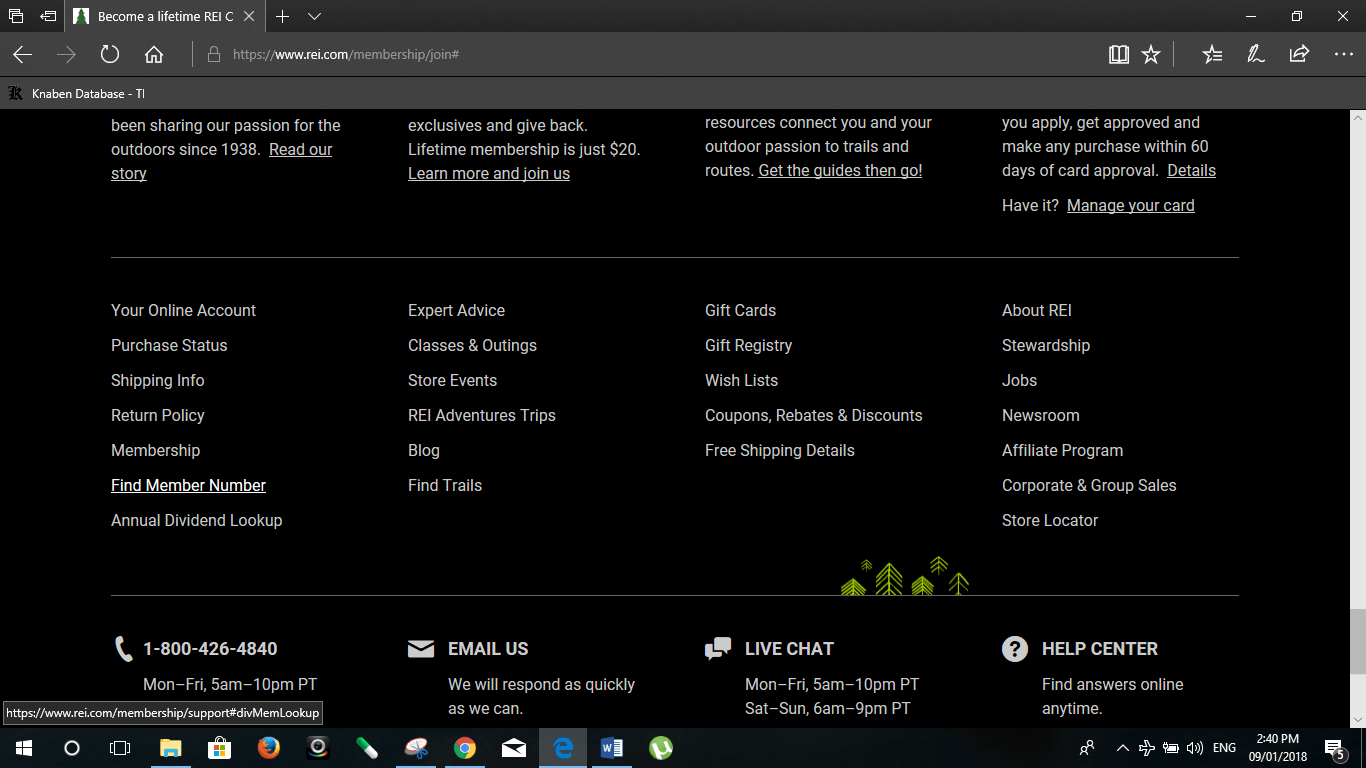
Task: Open Edge settings and more menu
Action: pos(1343,54)
